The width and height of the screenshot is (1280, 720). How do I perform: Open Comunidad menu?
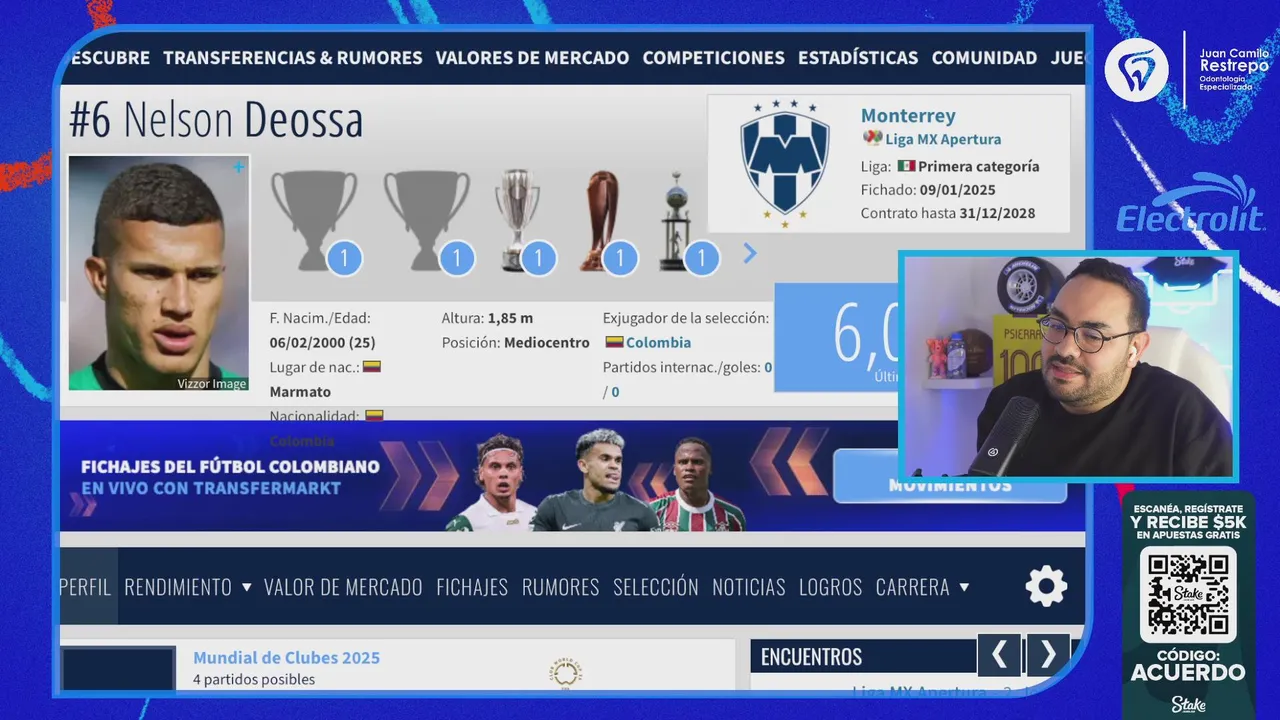point(984,58)
